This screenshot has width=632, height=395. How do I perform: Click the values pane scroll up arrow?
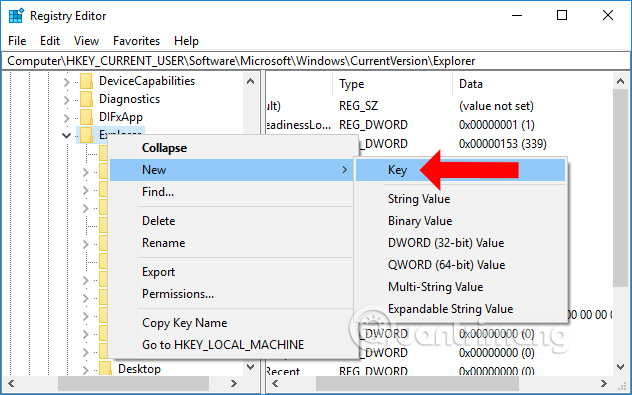point(620,81)
